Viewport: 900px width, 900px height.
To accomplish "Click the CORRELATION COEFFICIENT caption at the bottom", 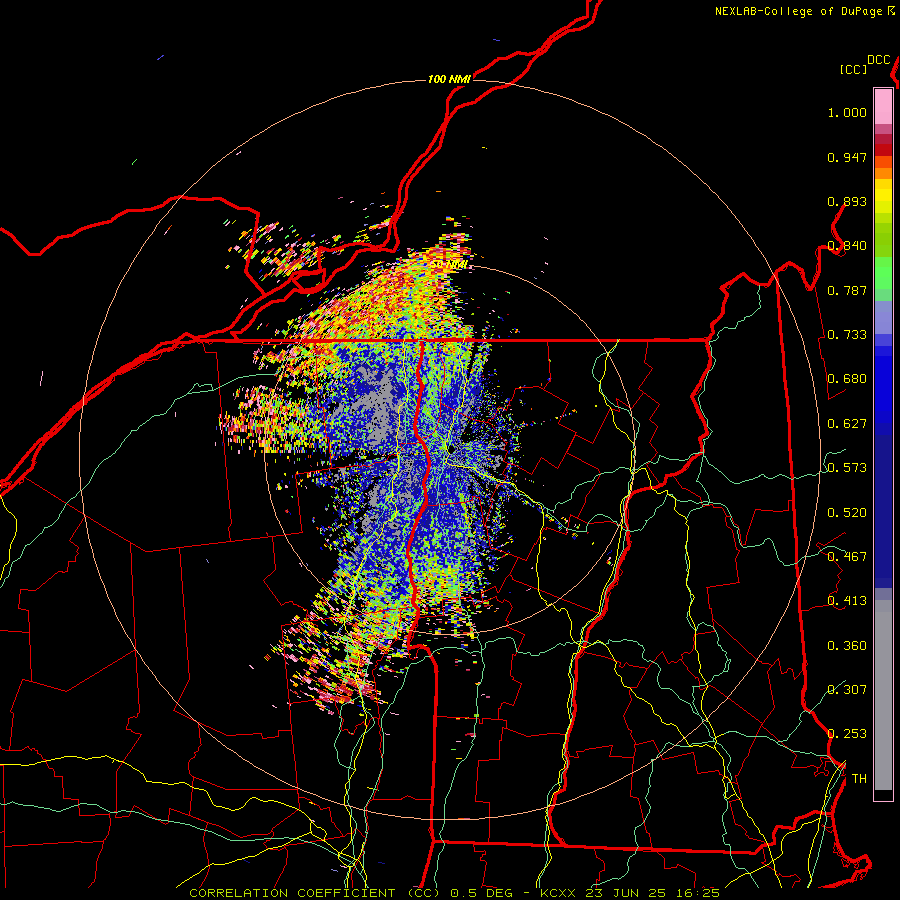I will pyautogui.click(x=454, y=893).
